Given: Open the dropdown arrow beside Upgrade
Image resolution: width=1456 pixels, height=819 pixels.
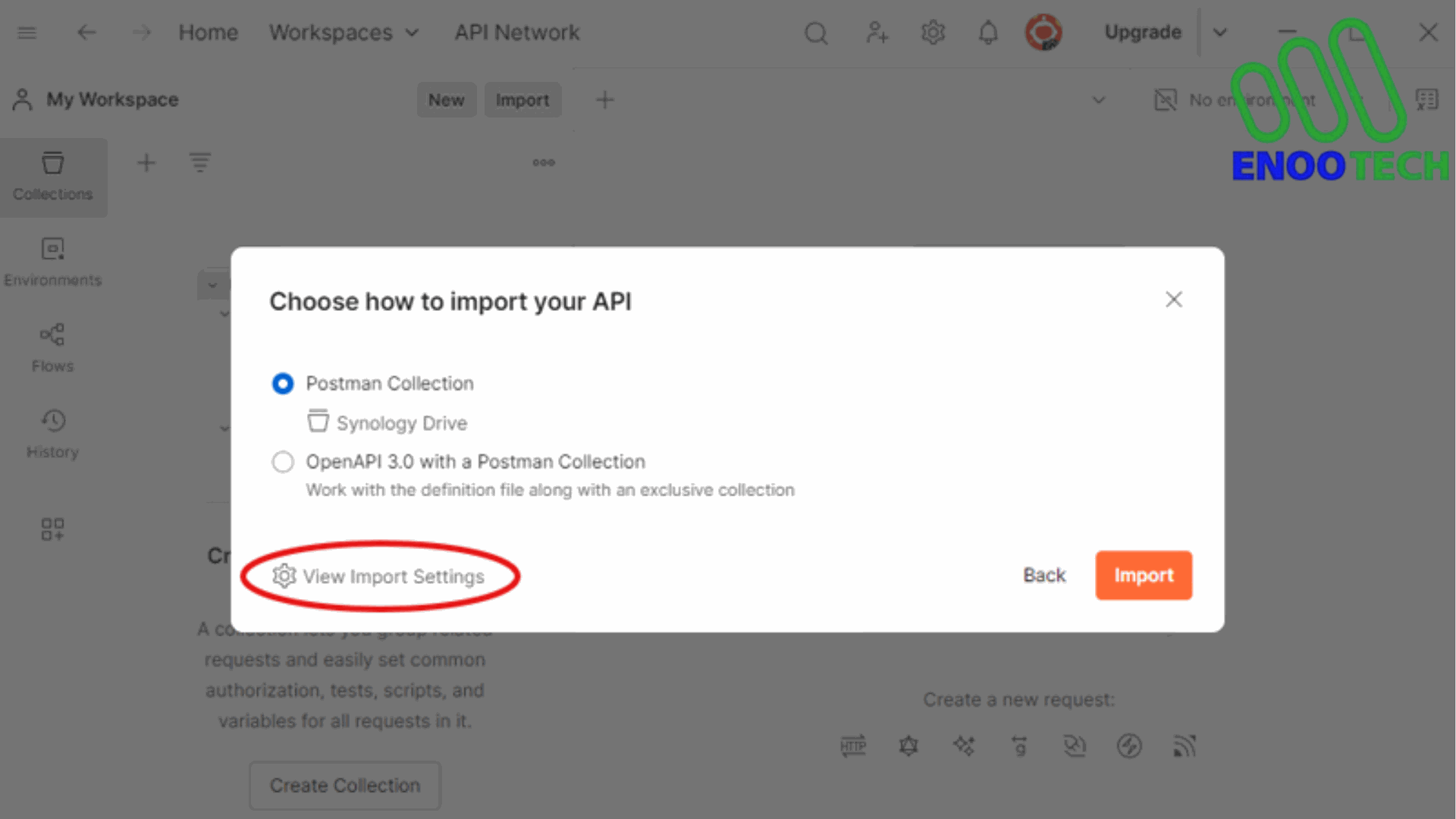Looking at the screenshot, I should pyautogui.click(x=1220, y=33).
